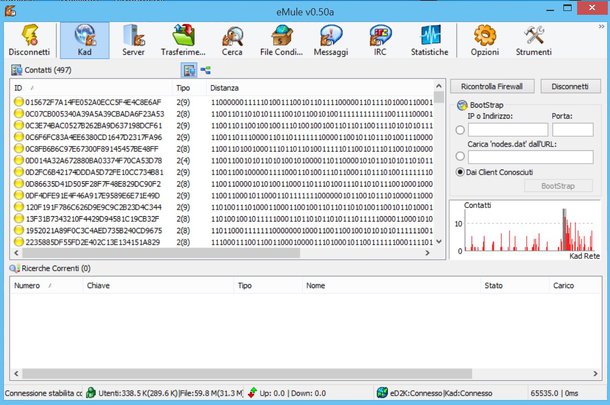Sort contacts by Tipo column header
The height and width of the screenshot is (405, 610).
click(189, 88)
